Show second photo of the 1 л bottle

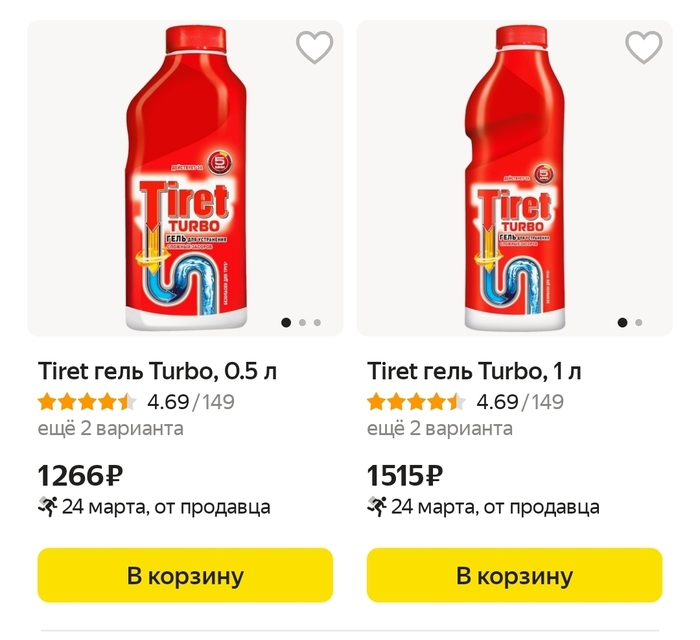(639, 323)
